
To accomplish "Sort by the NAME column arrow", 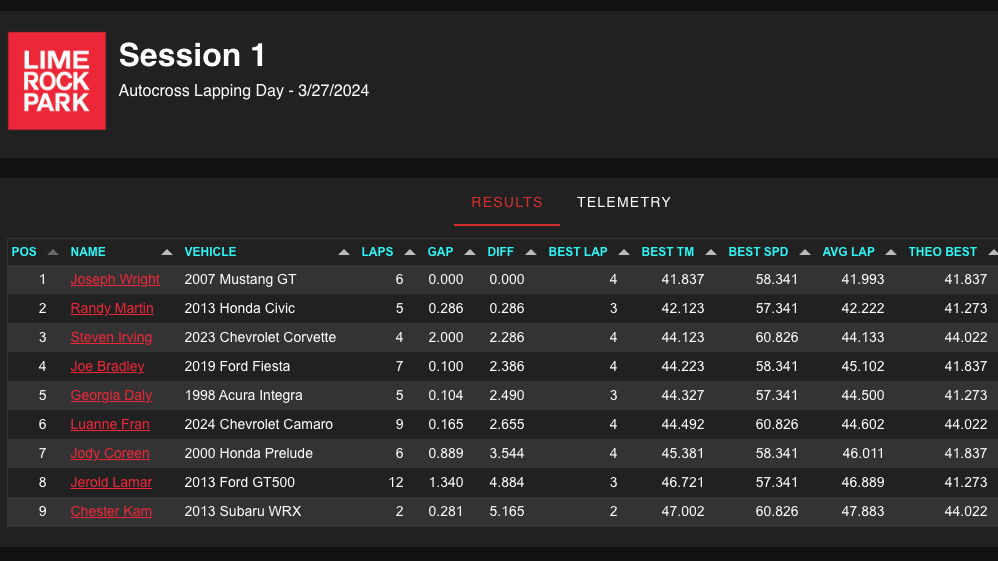I will [x=167, y=252].
